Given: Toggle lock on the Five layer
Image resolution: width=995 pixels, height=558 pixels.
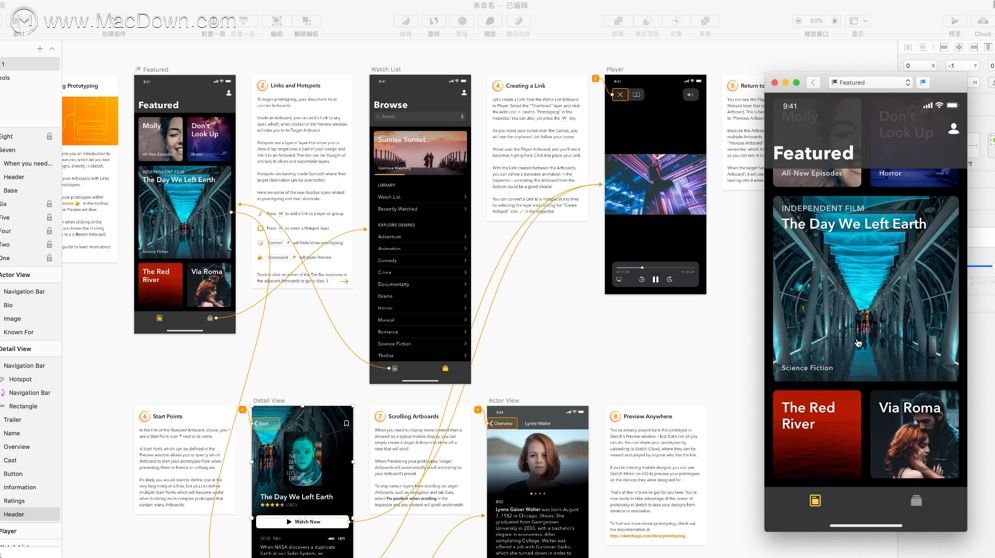Looking at the screenshot, I should coord(49,217).
